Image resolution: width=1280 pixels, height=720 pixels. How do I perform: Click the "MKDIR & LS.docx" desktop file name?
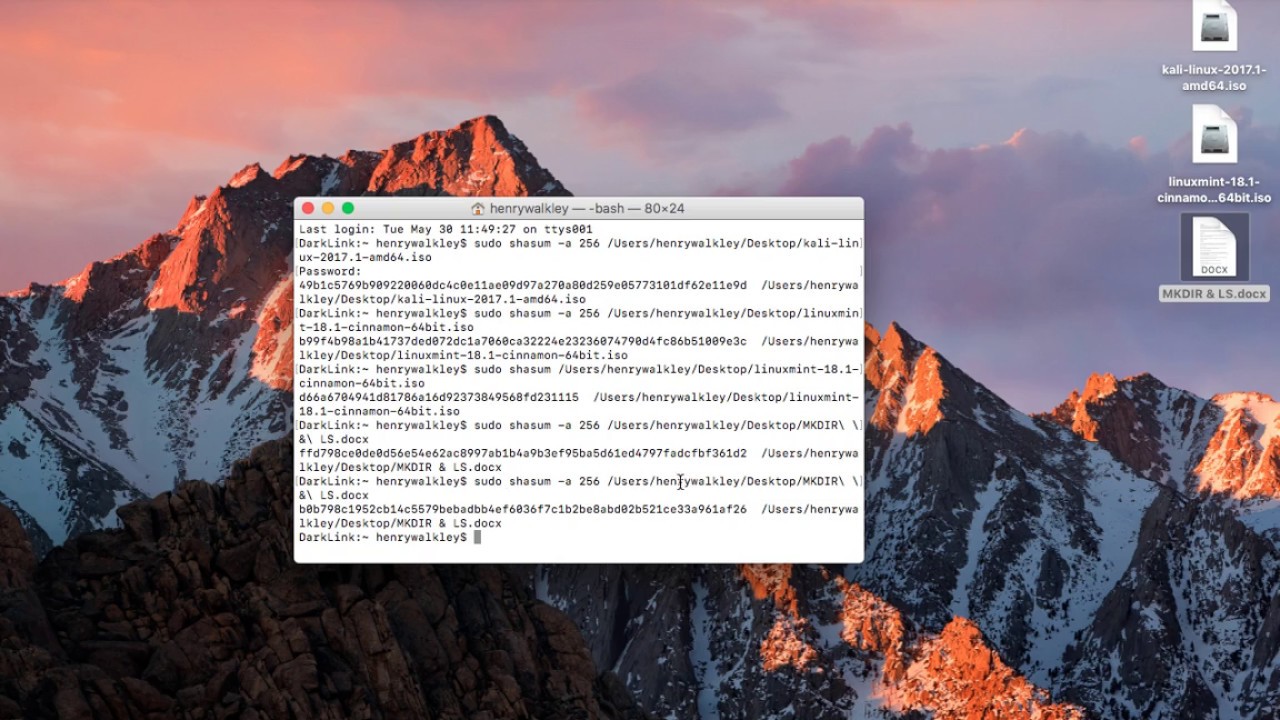click(1214, 294)
